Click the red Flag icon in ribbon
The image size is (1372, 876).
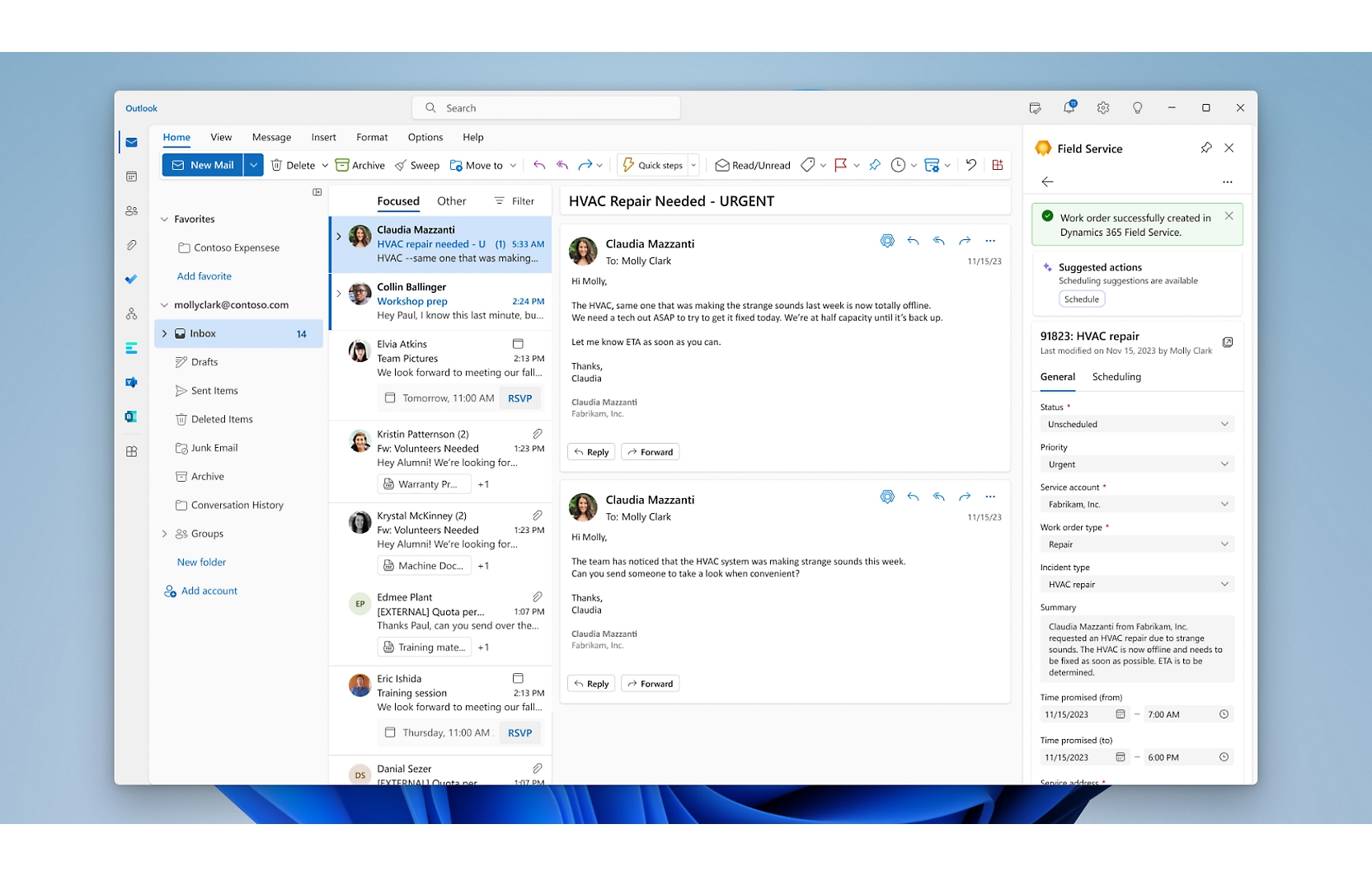[841, 165]
